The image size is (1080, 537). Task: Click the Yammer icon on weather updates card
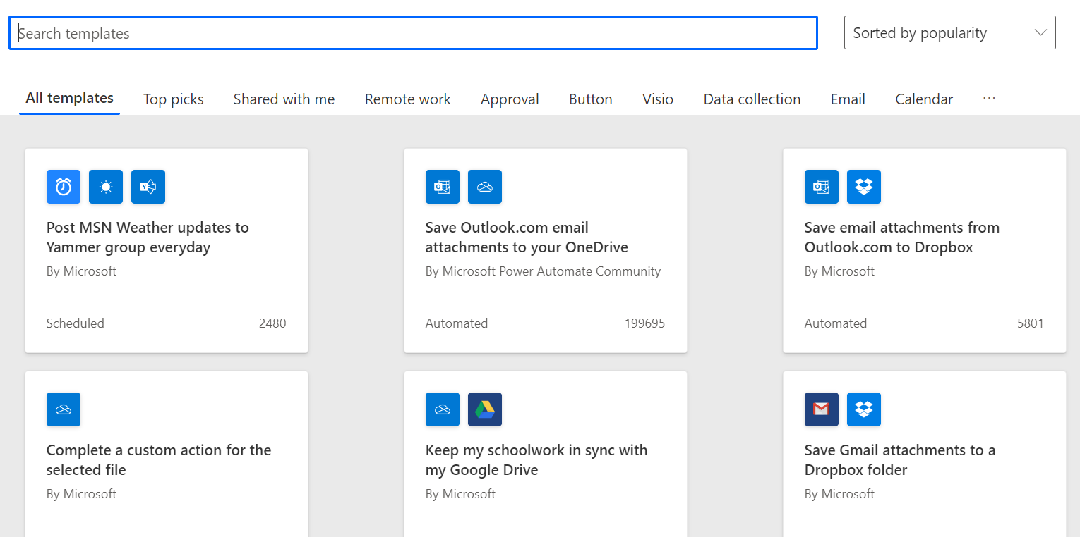(148, 187)
